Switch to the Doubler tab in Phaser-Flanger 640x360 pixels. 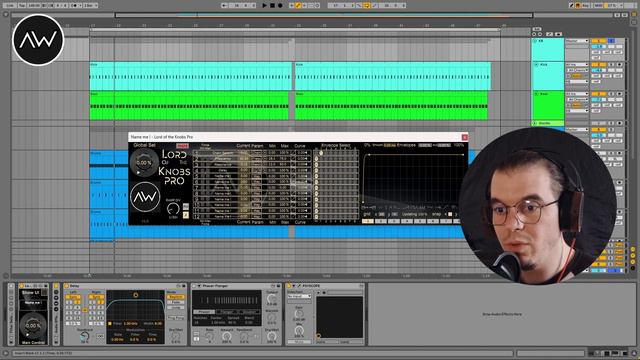pyautogui.click(x=249, y=312)
